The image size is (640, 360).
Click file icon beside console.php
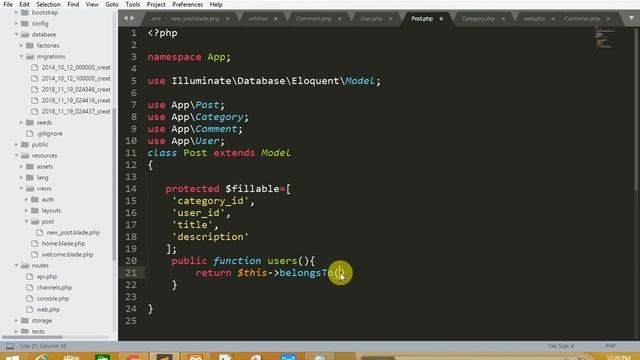click(30, 298)
